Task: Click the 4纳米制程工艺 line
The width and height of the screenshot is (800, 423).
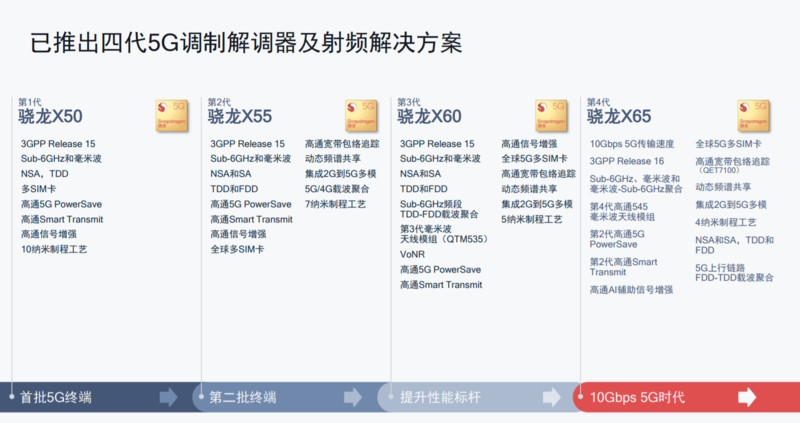Action: (x=726, y=222)
